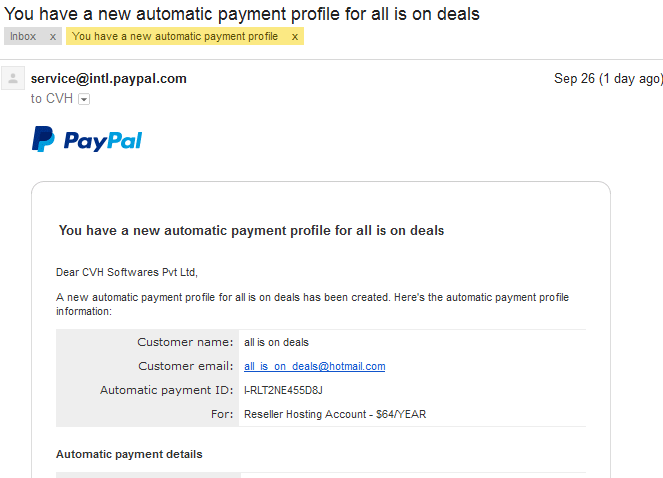Expand recipient details arrow next to CVH

[84, 99]
